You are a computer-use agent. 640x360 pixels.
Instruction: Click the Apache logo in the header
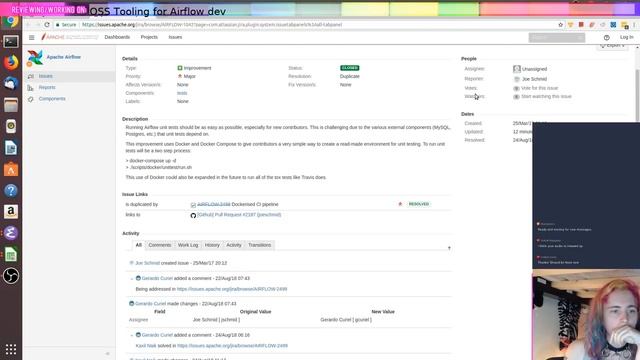pyautogui.click(x=69, y=37)
